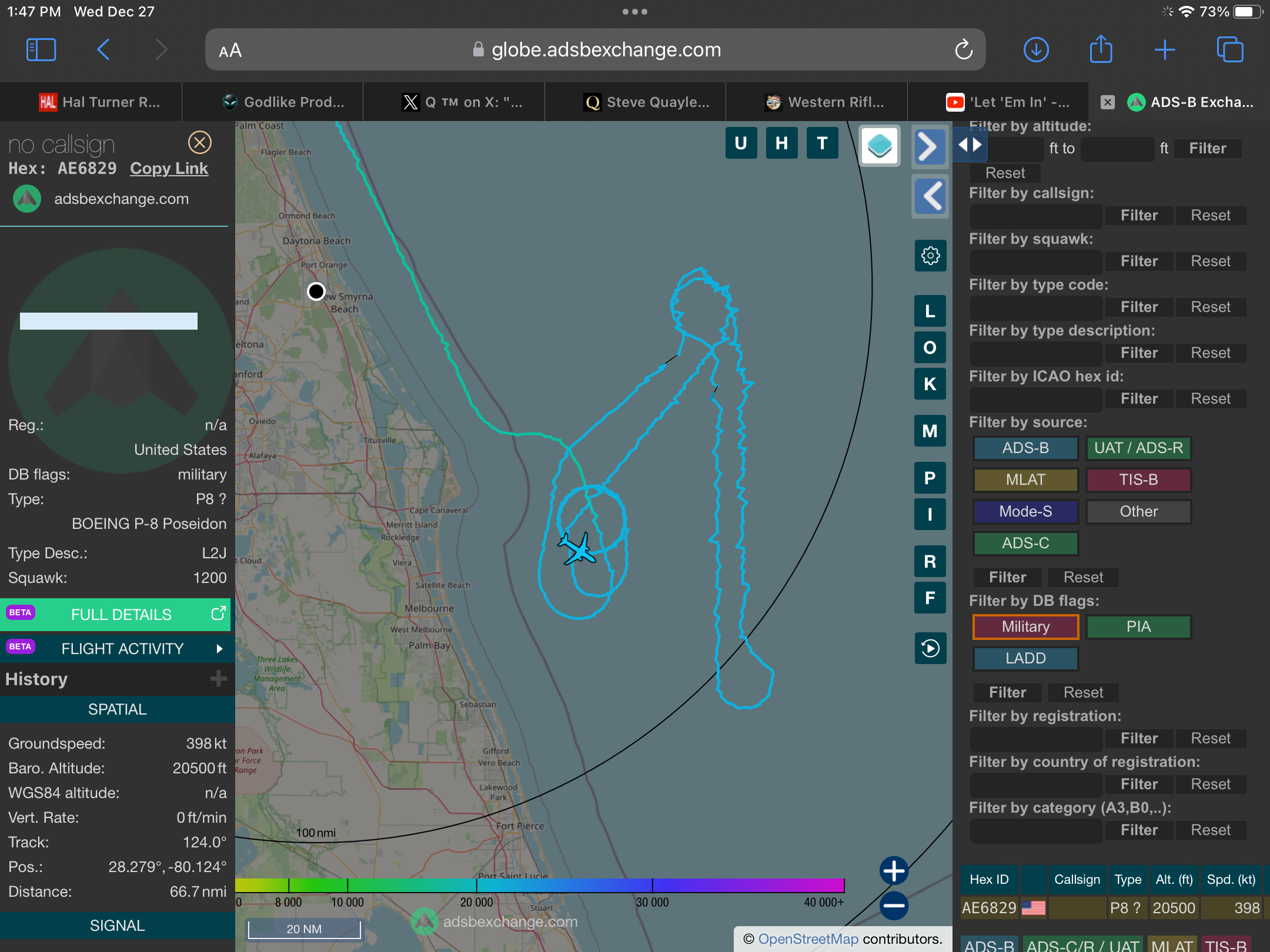Filter source by ADS-C
Viewport: 1270px width, 952px height.
(x=1025, y=543)
